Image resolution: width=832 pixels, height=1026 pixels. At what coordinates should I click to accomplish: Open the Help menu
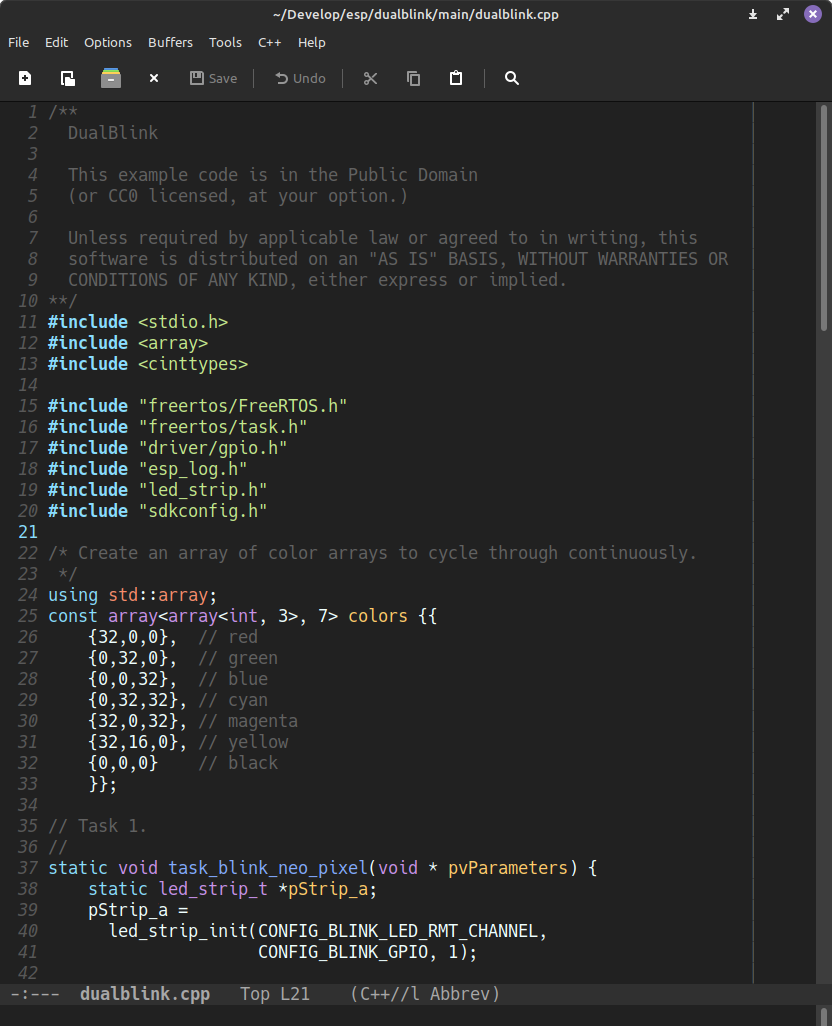[x=311, y=43]
